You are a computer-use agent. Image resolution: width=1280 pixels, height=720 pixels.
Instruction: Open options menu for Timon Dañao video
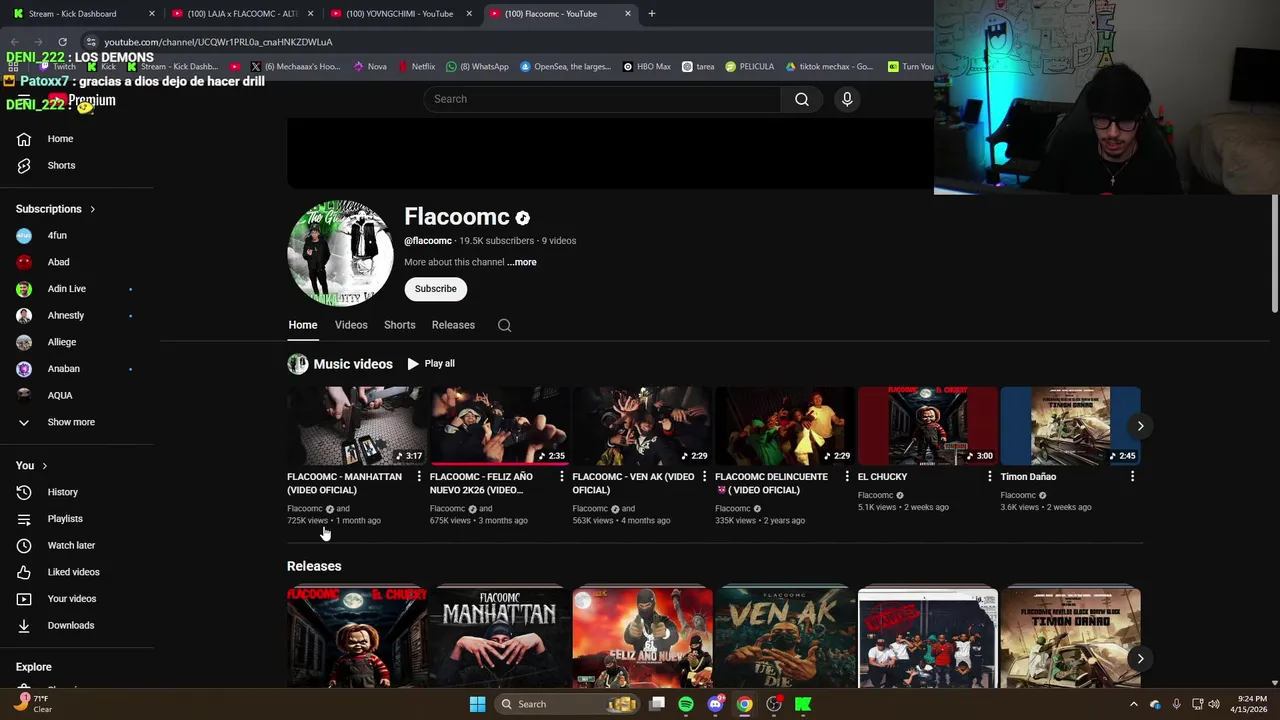(x=1132, y=477)
